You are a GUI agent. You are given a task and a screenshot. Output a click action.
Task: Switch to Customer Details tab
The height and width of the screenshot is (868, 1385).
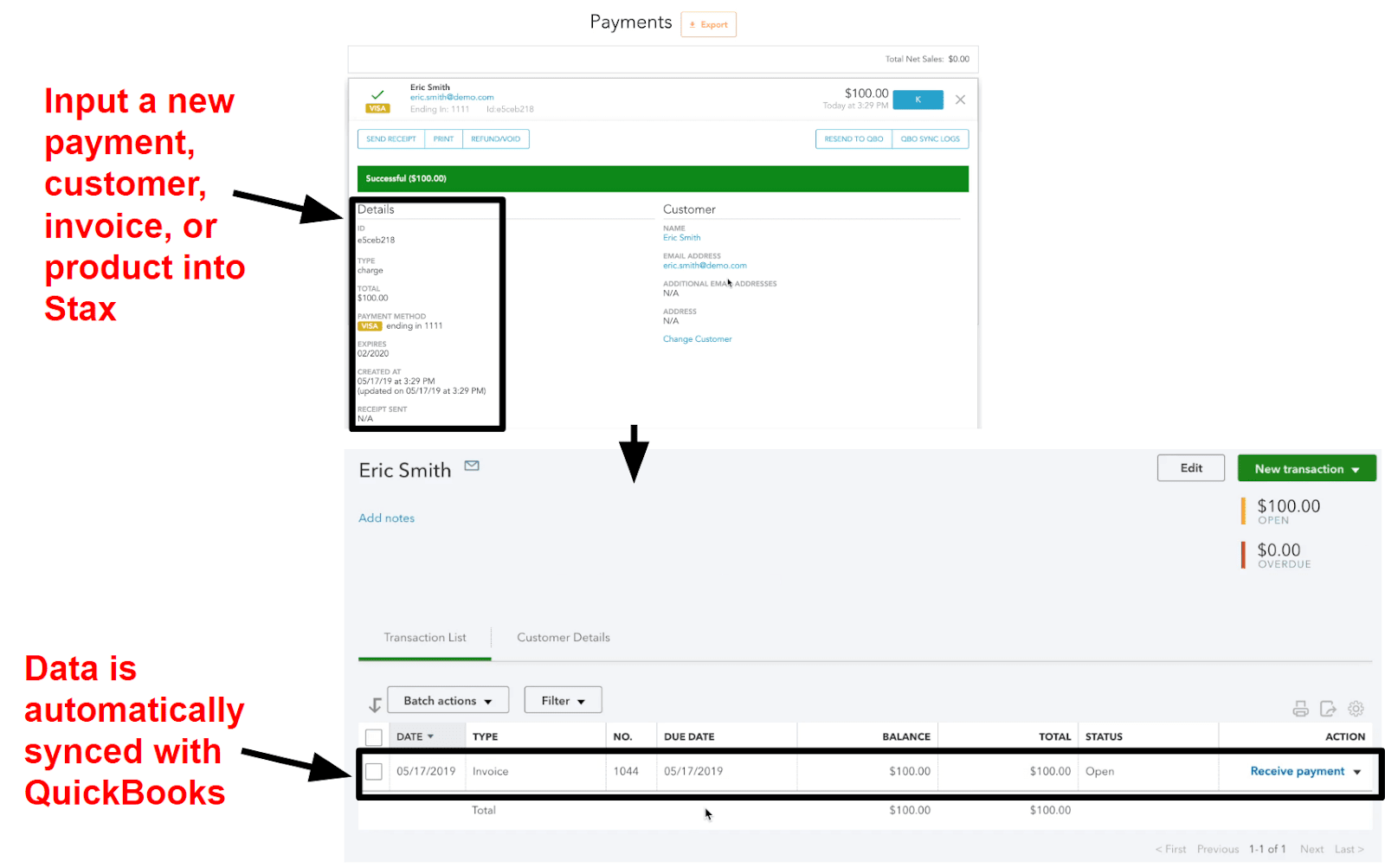point(564,638)
